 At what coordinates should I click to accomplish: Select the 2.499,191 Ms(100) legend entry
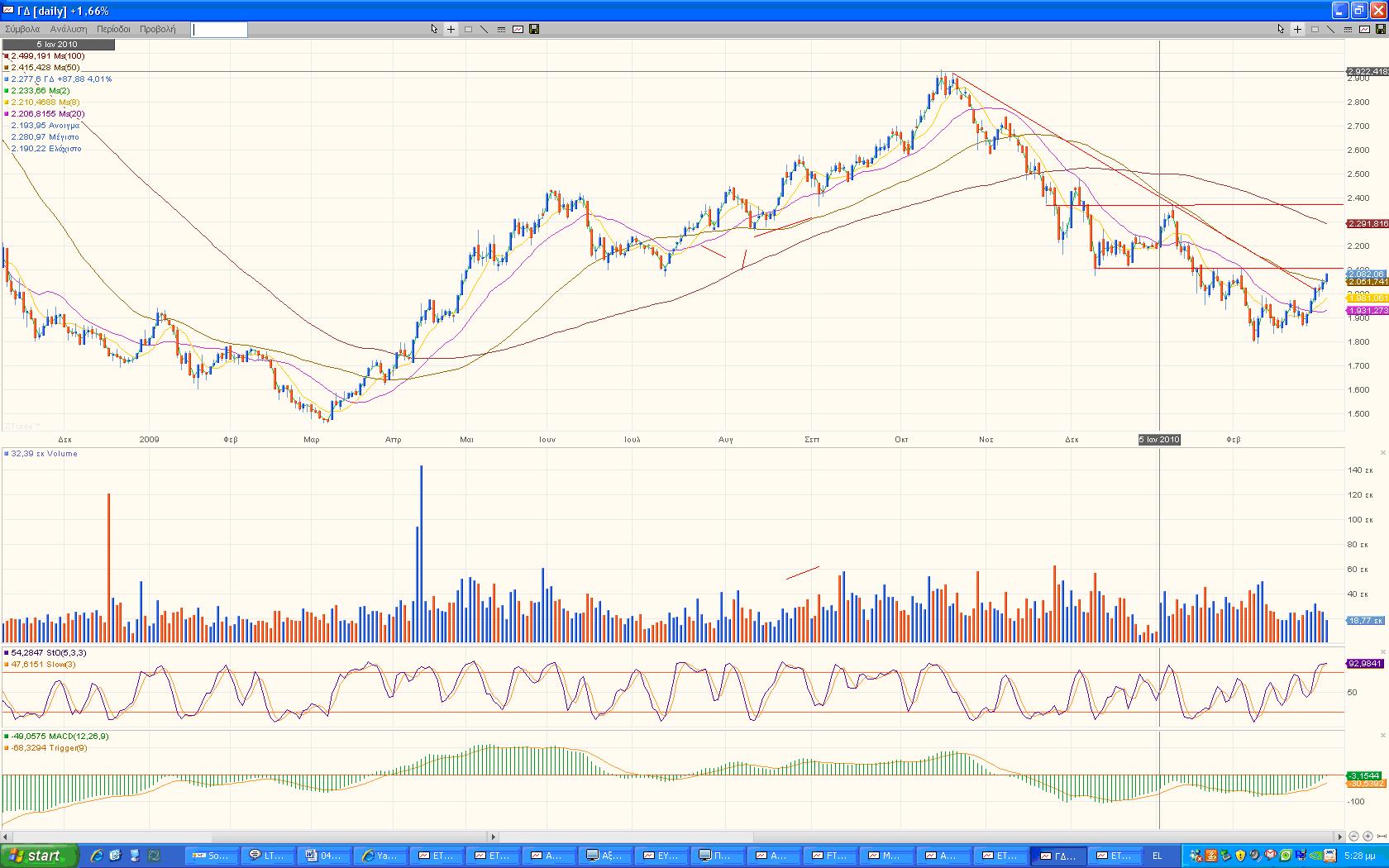47,56
